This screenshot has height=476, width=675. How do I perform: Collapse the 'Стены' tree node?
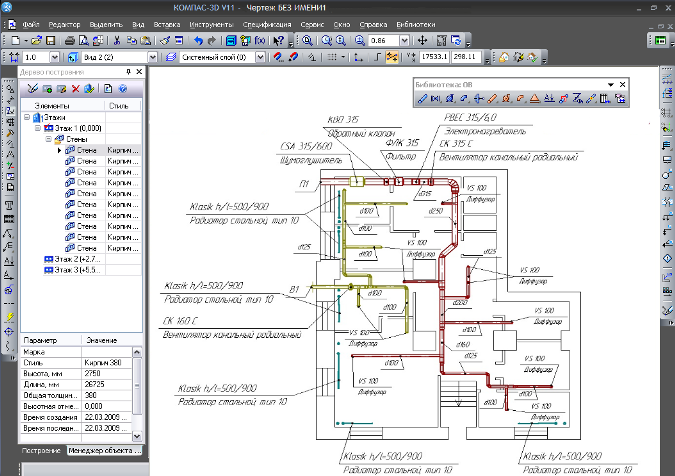[49, 139]
